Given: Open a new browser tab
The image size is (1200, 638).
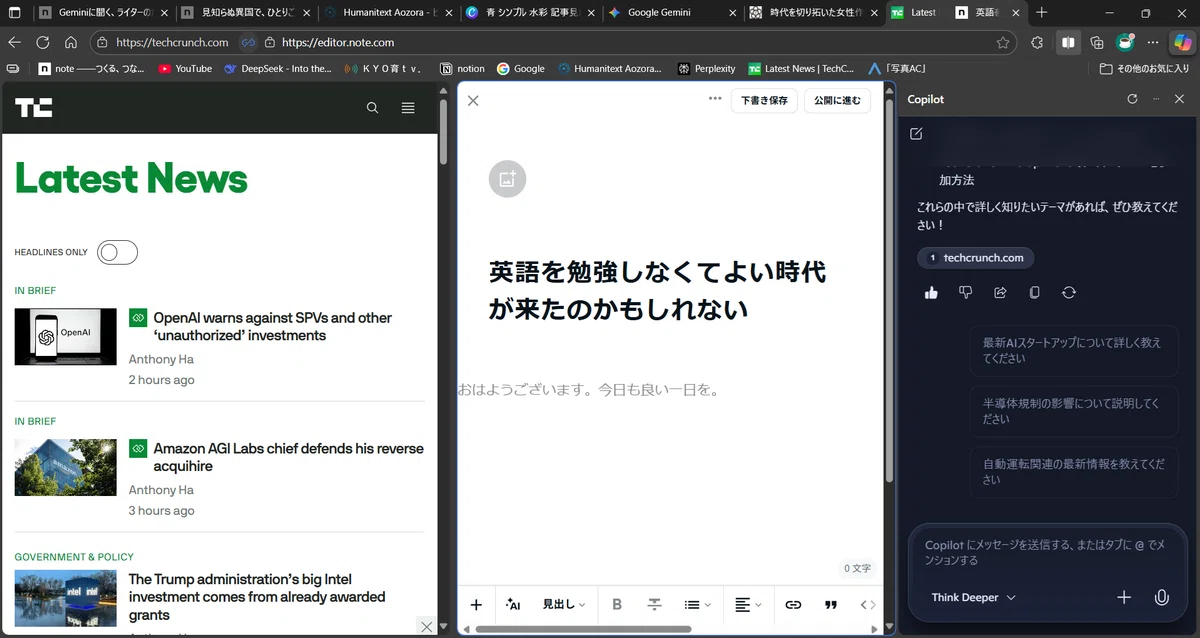Looking at the screenshot, I should pyautogui.click(x=1041, y=13).
